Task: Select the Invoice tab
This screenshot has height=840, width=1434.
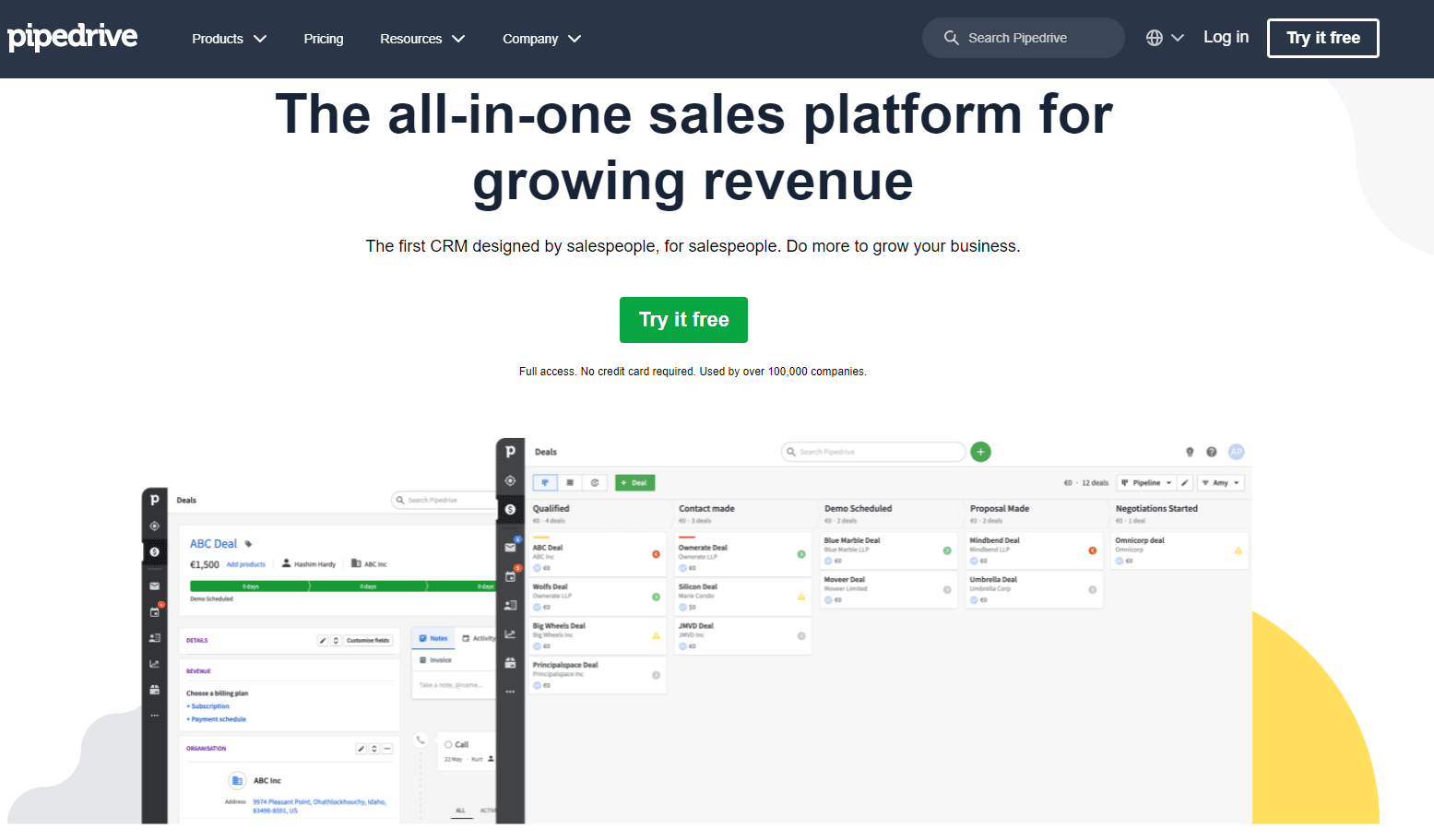Action: click(x=435, y=660)
